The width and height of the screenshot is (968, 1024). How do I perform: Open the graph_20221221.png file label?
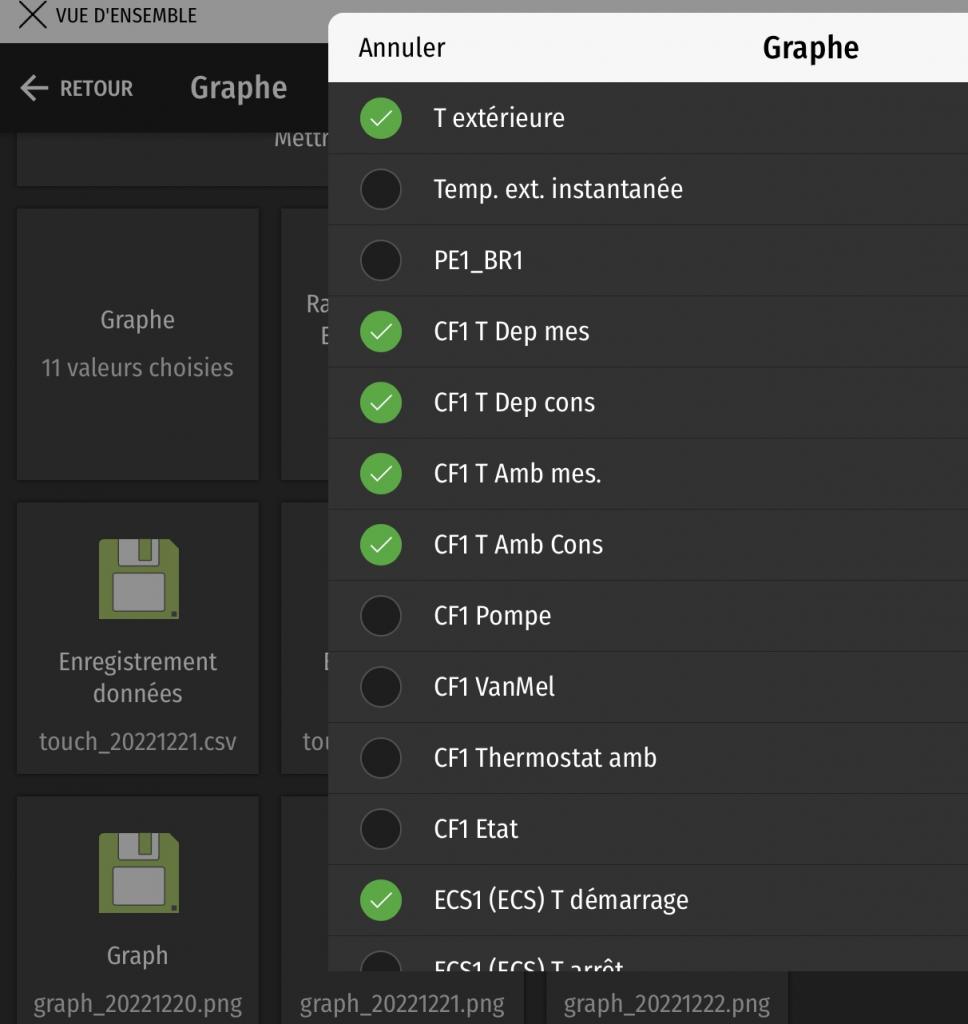point(402,1004)
